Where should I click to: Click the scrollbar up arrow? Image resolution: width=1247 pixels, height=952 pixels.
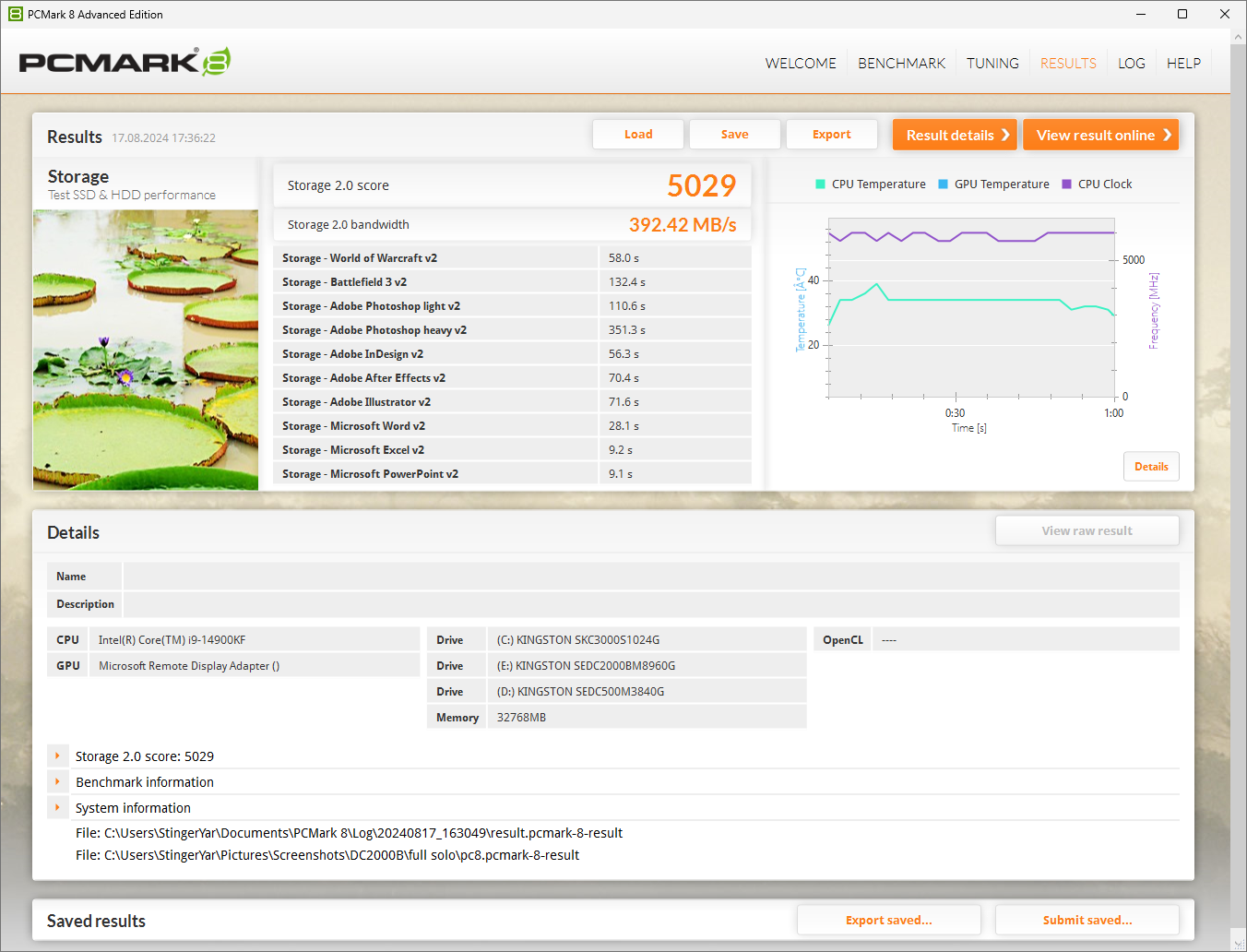click(x=1239, y=37)
